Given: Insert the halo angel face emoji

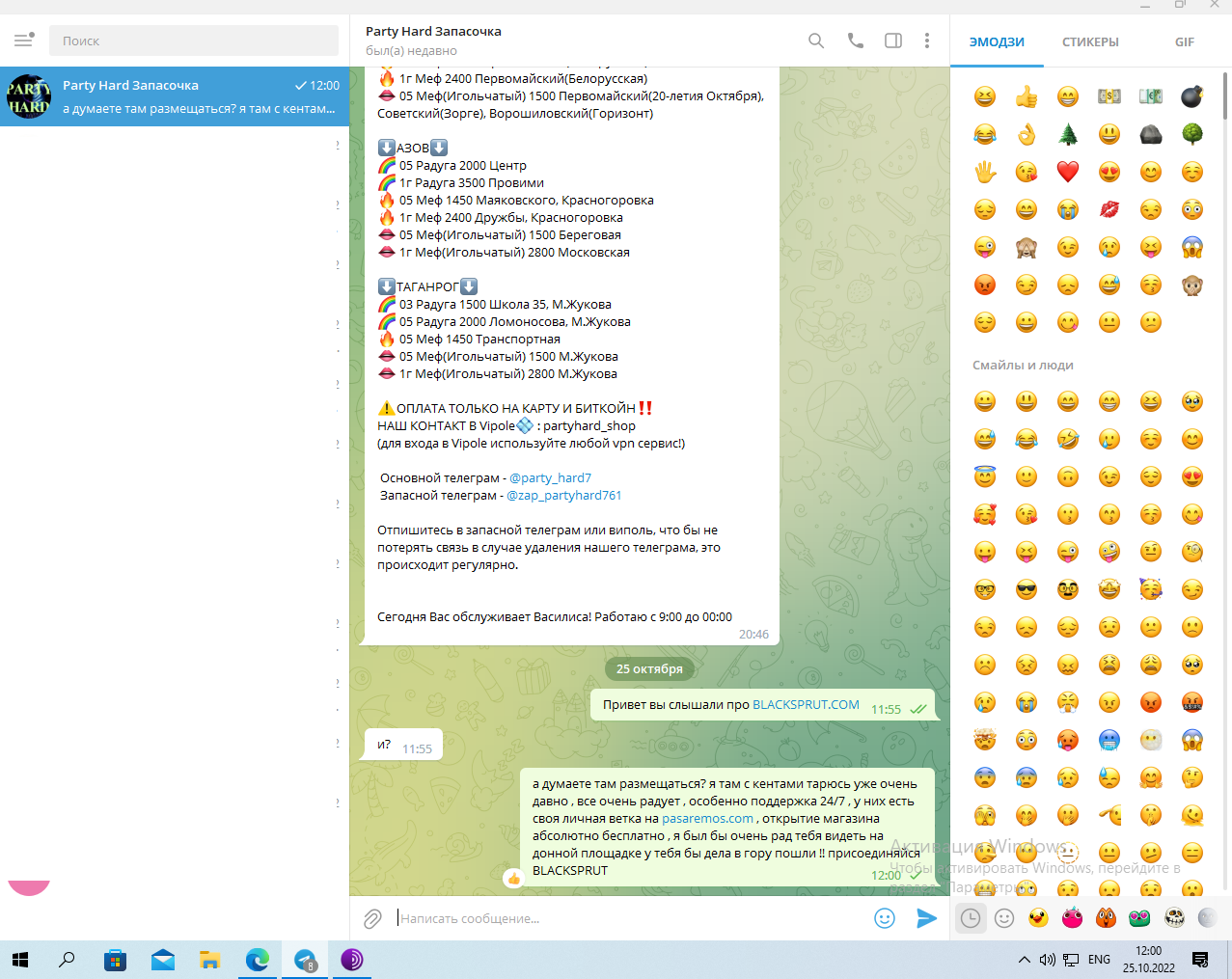Looking at the screenshot, I should [x=985, y=476].
